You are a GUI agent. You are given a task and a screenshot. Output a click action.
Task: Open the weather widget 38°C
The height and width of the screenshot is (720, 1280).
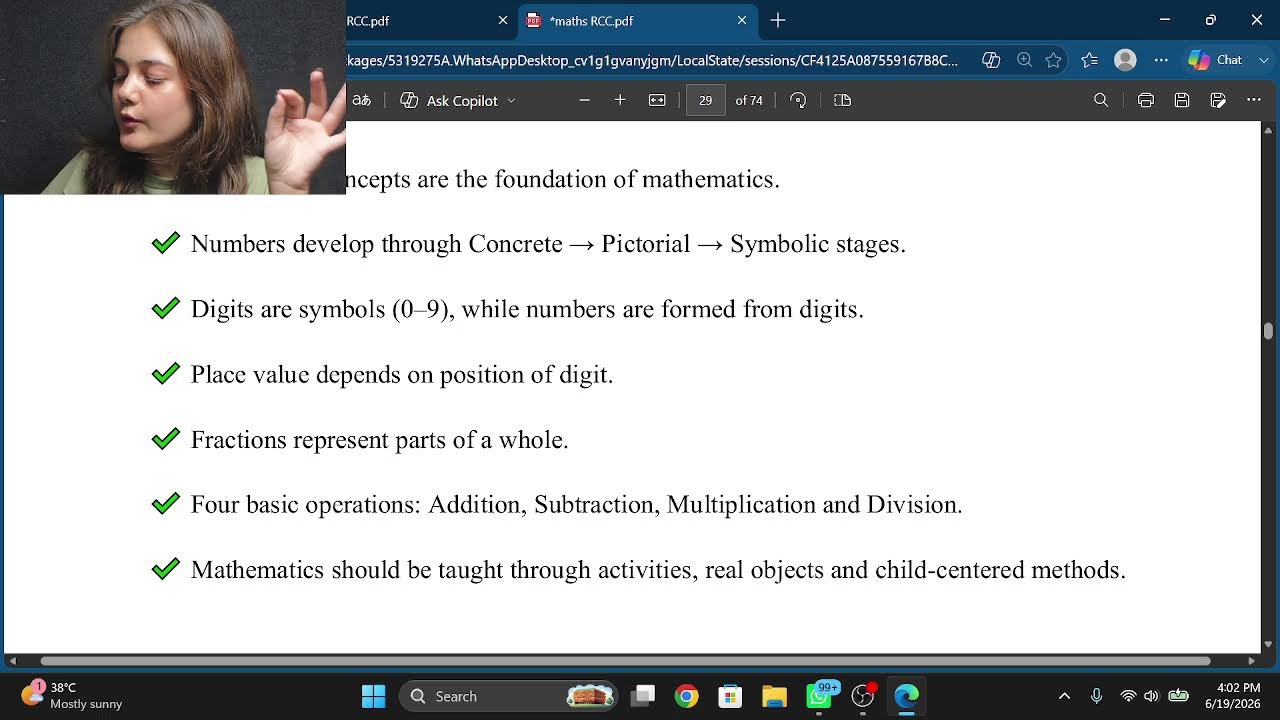pos(72,696)
